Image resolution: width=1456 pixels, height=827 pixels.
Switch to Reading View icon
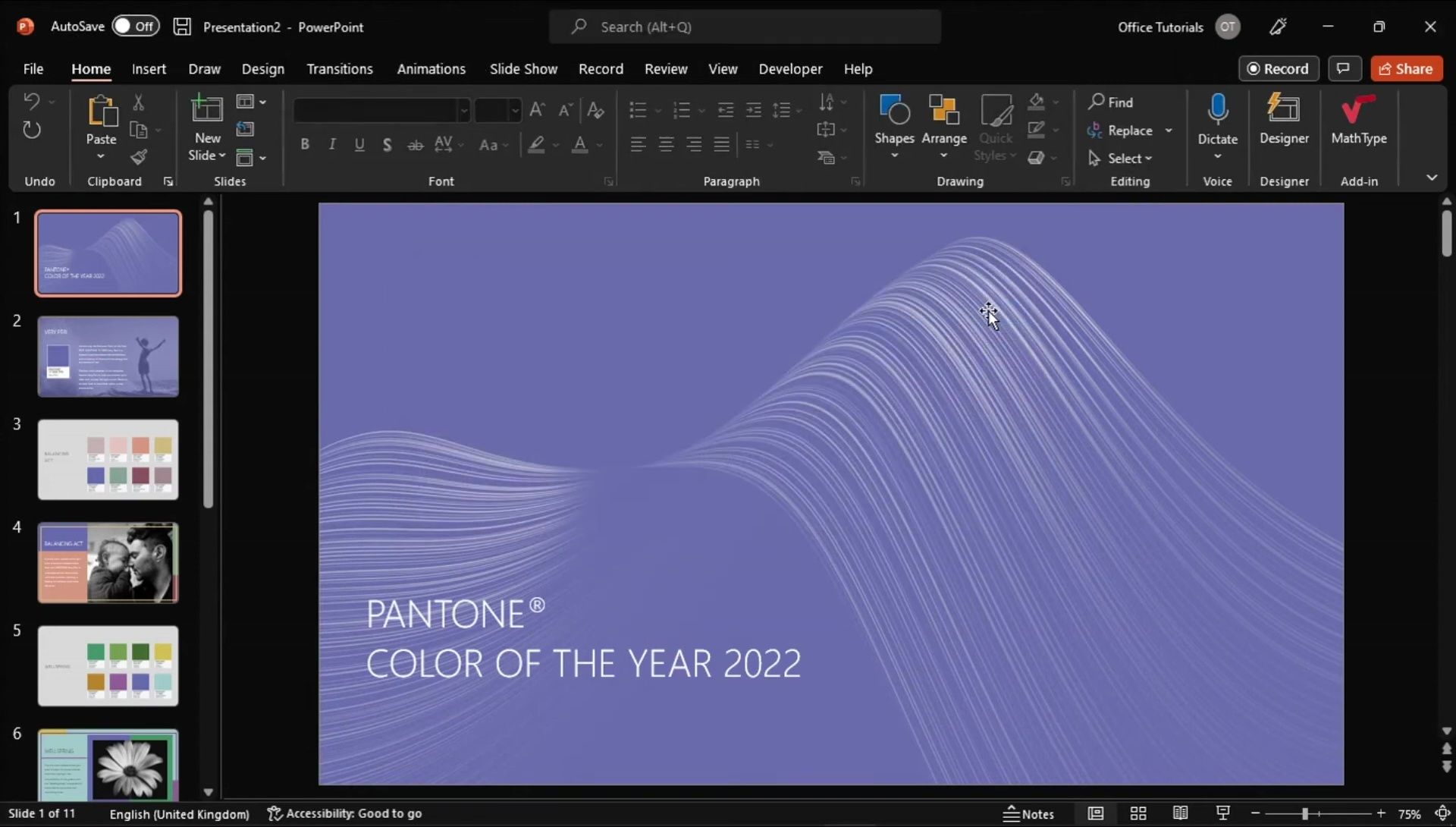pyautogui.click(x=1180, y=813)
